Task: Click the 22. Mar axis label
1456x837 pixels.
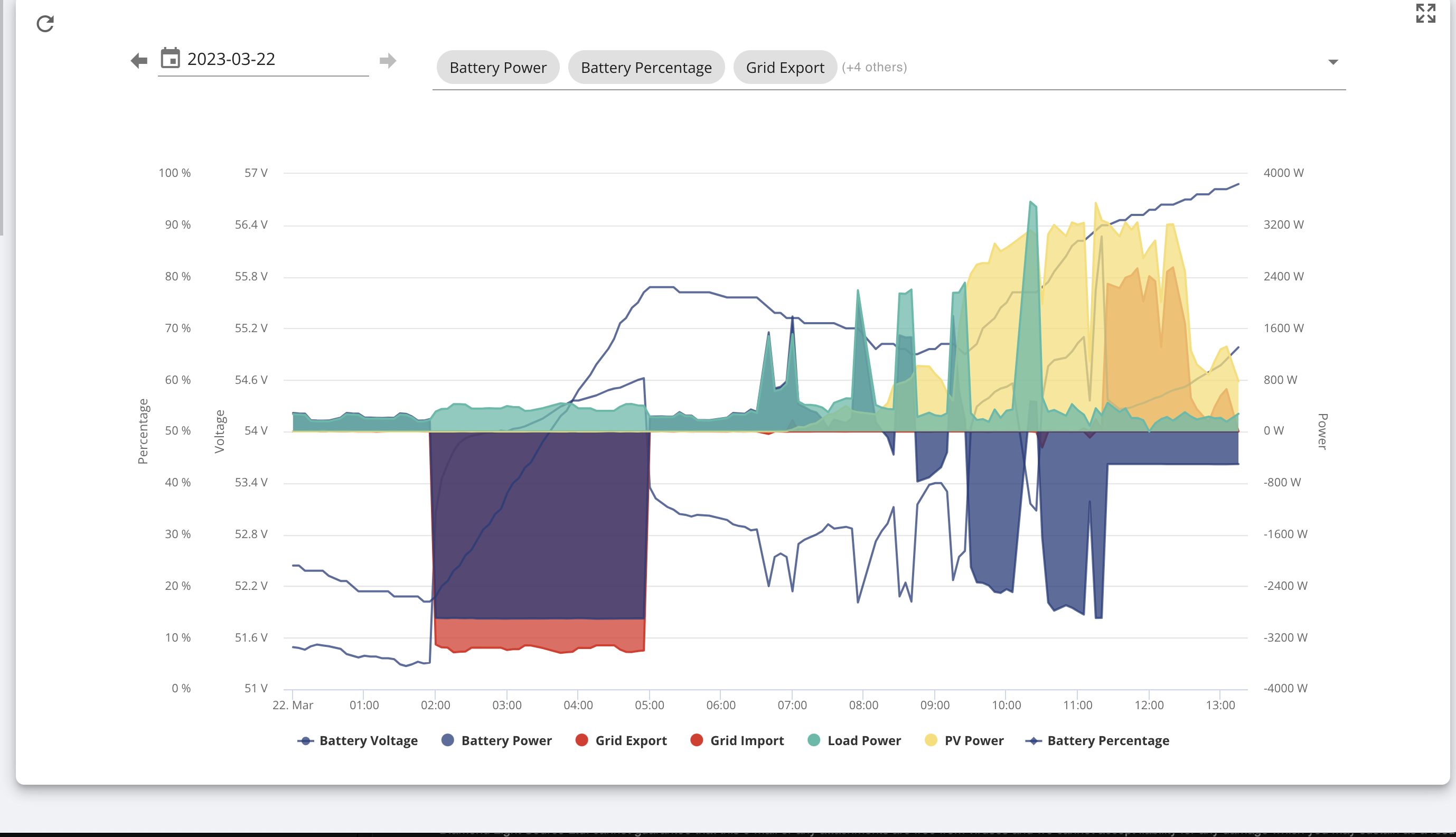Action: (x=293, y=706)
